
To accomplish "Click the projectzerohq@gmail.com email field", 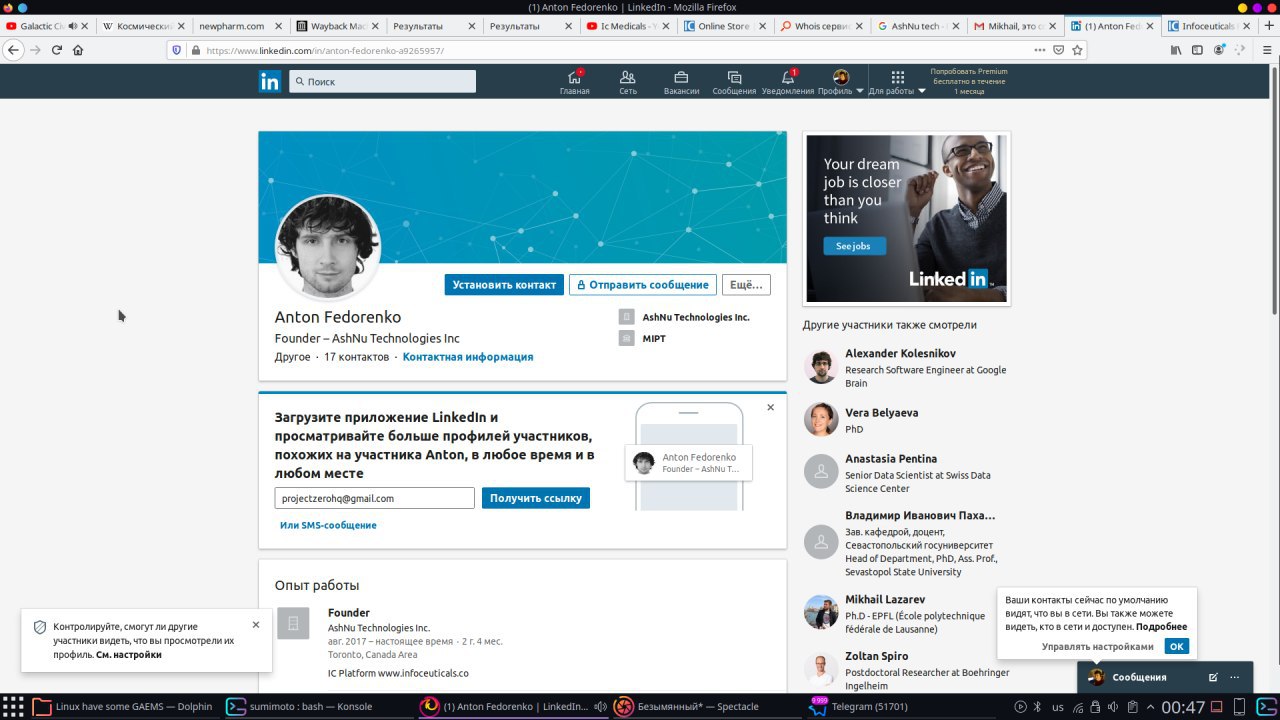I will [x=374, y=498].
